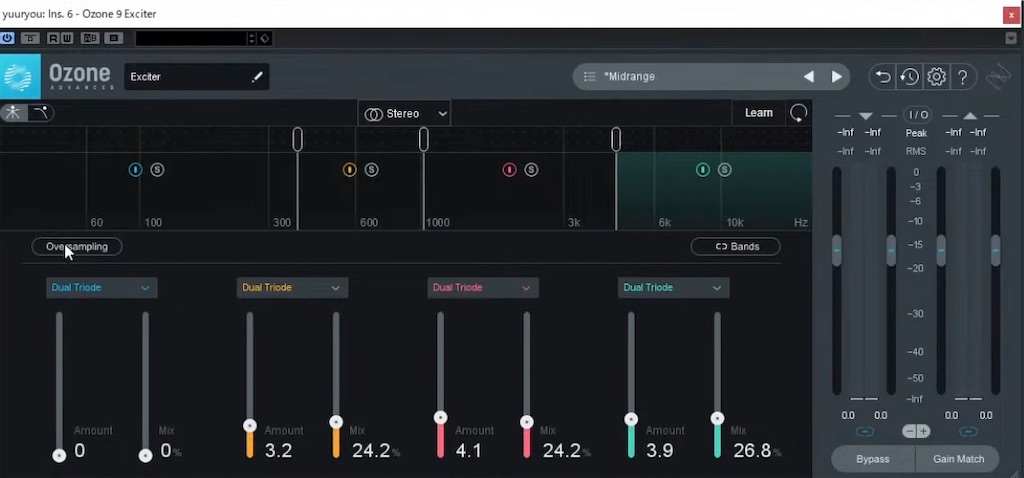Open the Stereo channel mode dropdown
Image resolution: width=1024 pixels, height=478 pixels.
(404, 114)
